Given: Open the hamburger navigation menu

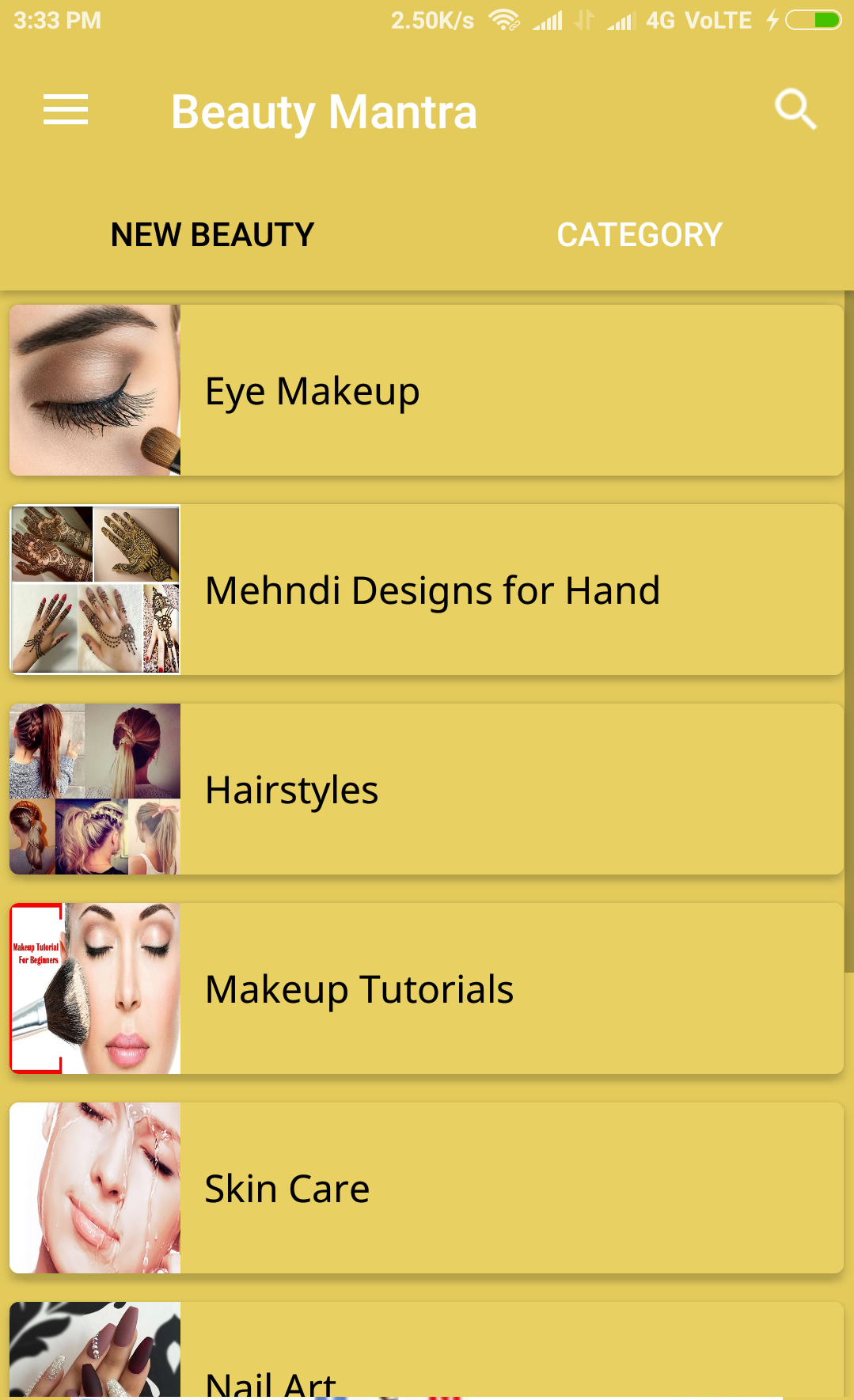Looking at the screenshot, I should coord(66,109).
